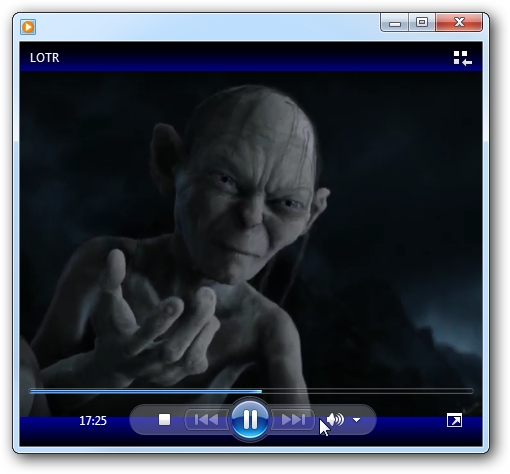Open the Windows Media Player title bar icon menu
Screen dimensions: 510x474
click(28, 27)
